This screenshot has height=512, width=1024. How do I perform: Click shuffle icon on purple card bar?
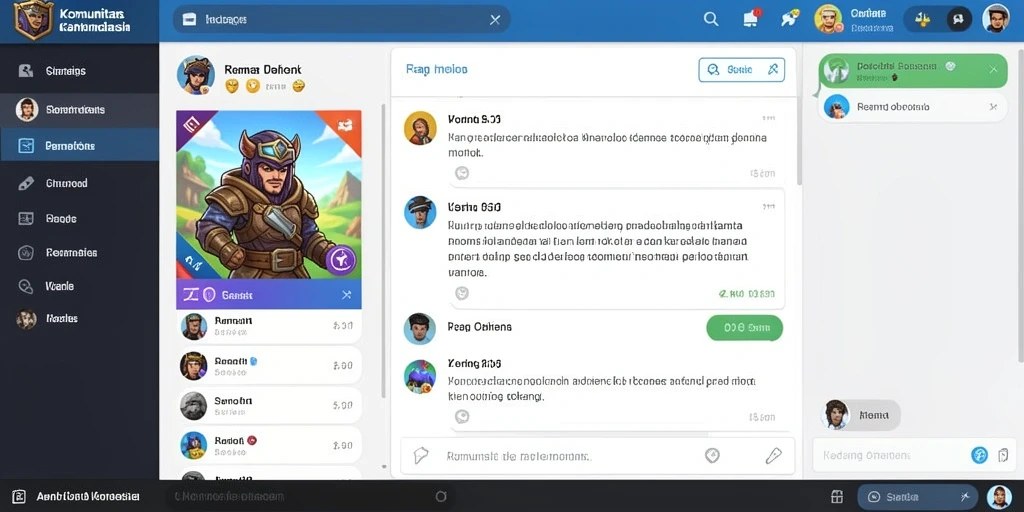click(347, 295)
